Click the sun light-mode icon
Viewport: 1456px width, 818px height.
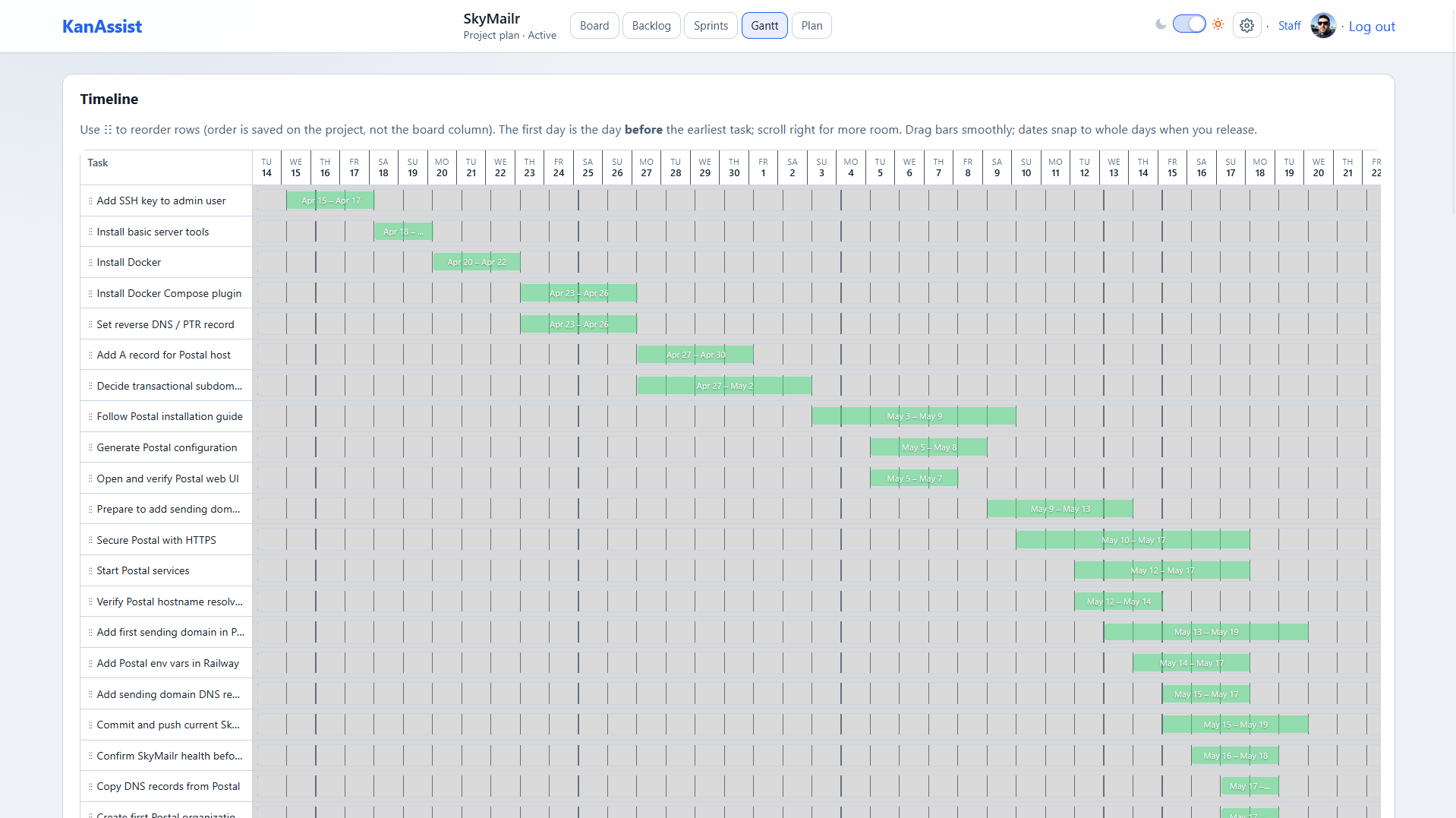click(1218, 24)
